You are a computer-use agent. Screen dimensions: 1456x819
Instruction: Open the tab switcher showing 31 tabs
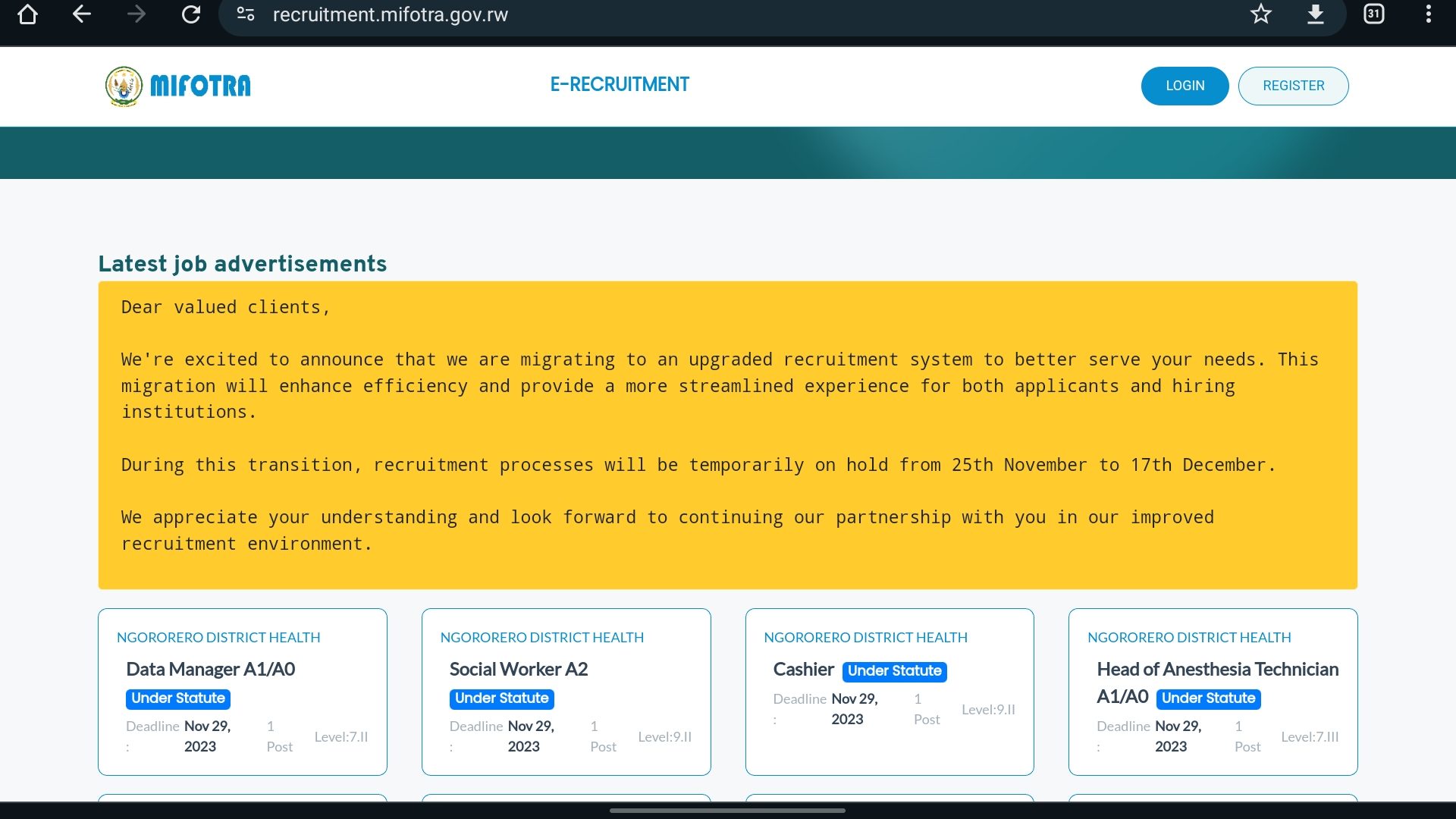[x=1374, y=14]
